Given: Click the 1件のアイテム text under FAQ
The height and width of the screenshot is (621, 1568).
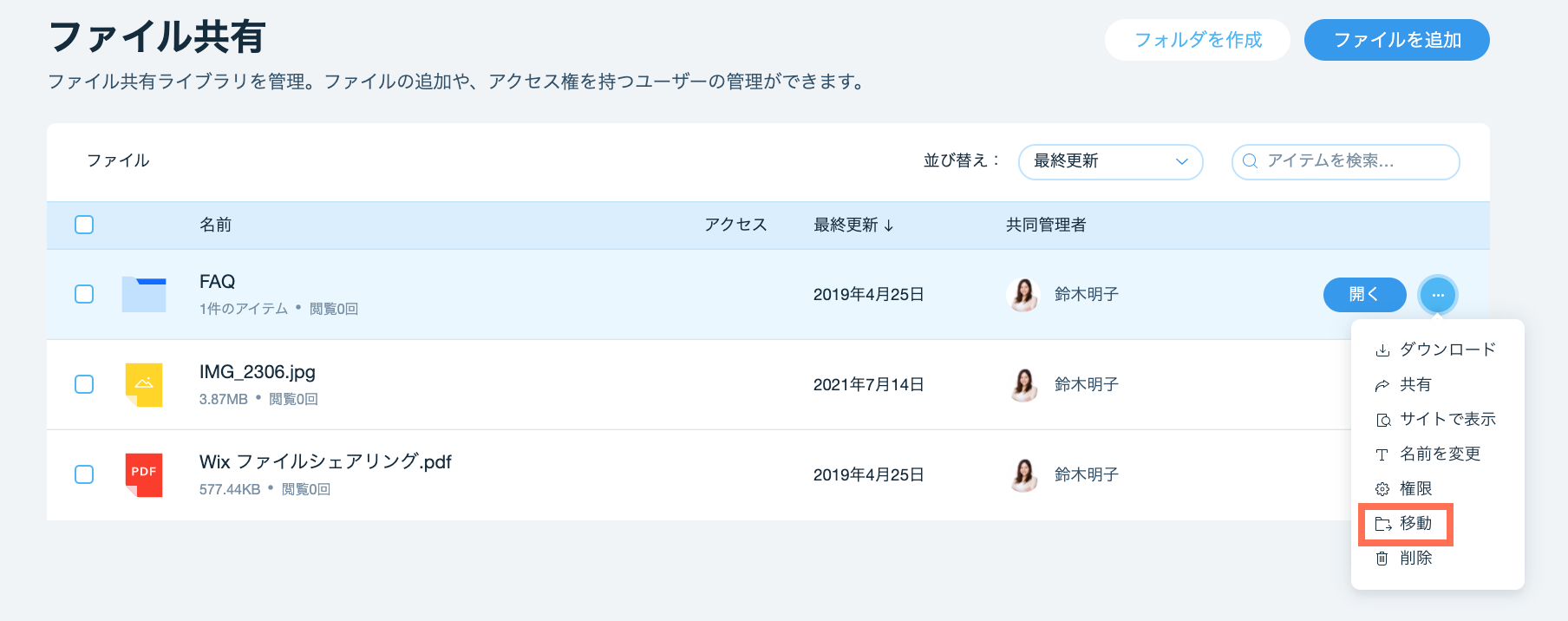Looking at the screenshot, I should tap(244, 309).
